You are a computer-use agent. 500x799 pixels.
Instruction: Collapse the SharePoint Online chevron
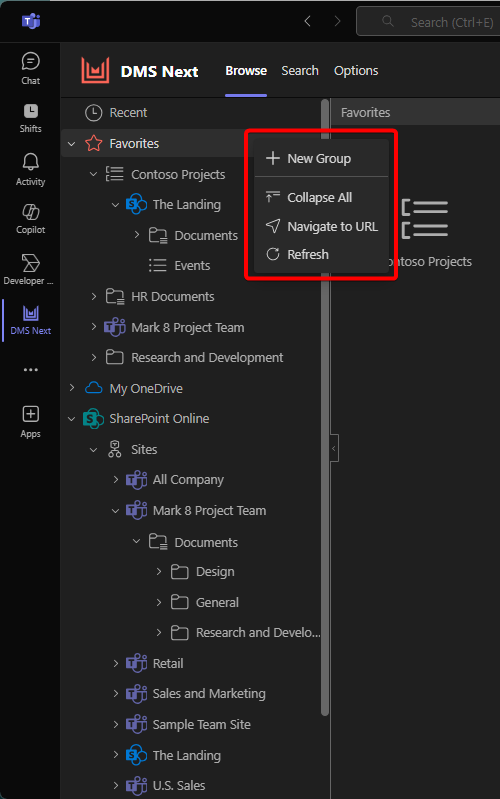pyautogui.click(x=72, y=419)
